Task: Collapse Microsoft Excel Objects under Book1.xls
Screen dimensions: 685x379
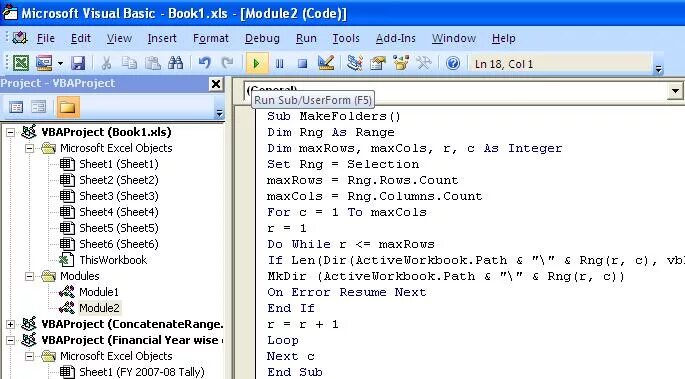Action: [x=29, y=148]
